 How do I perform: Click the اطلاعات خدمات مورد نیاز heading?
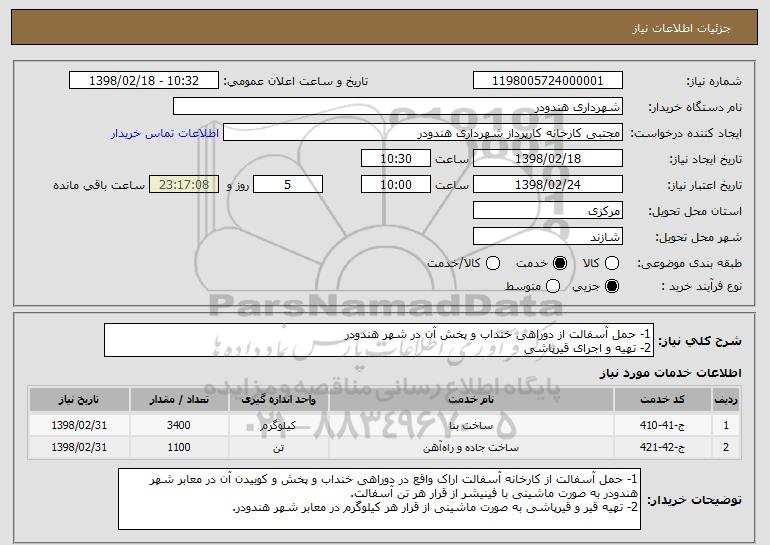click(670, 373)
